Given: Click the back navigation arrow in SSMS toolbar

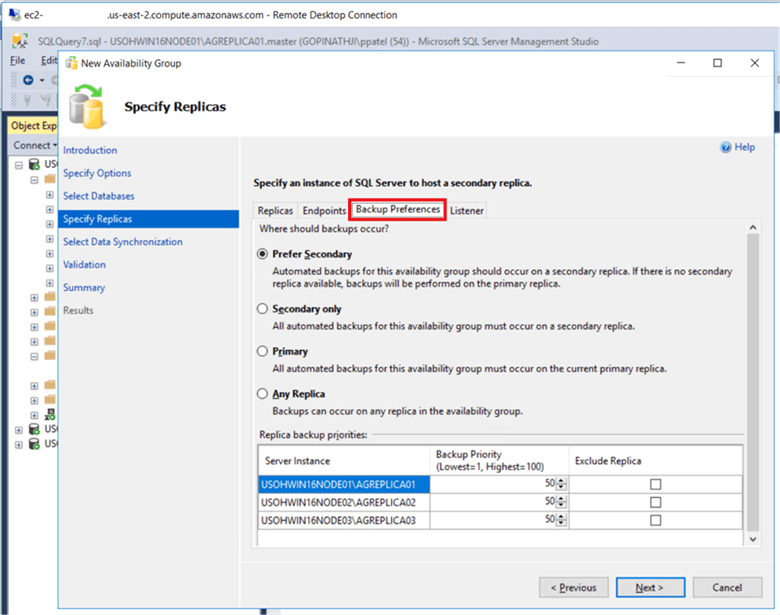Looking at the screenshot, I should [x=28, y=80].
